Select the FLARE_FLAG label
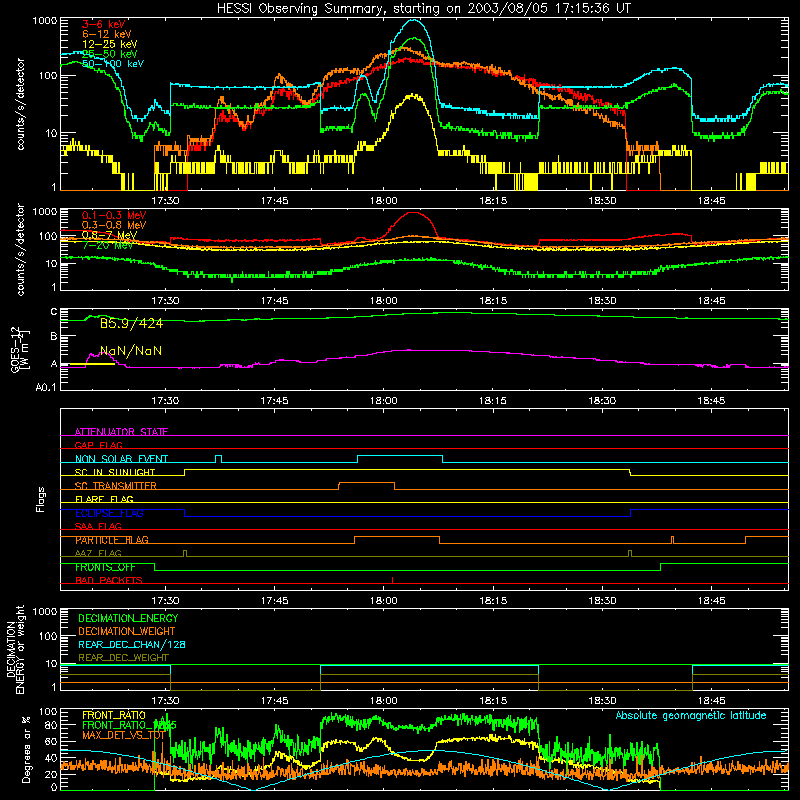The image size is (800, 800). tap(104, 499)
